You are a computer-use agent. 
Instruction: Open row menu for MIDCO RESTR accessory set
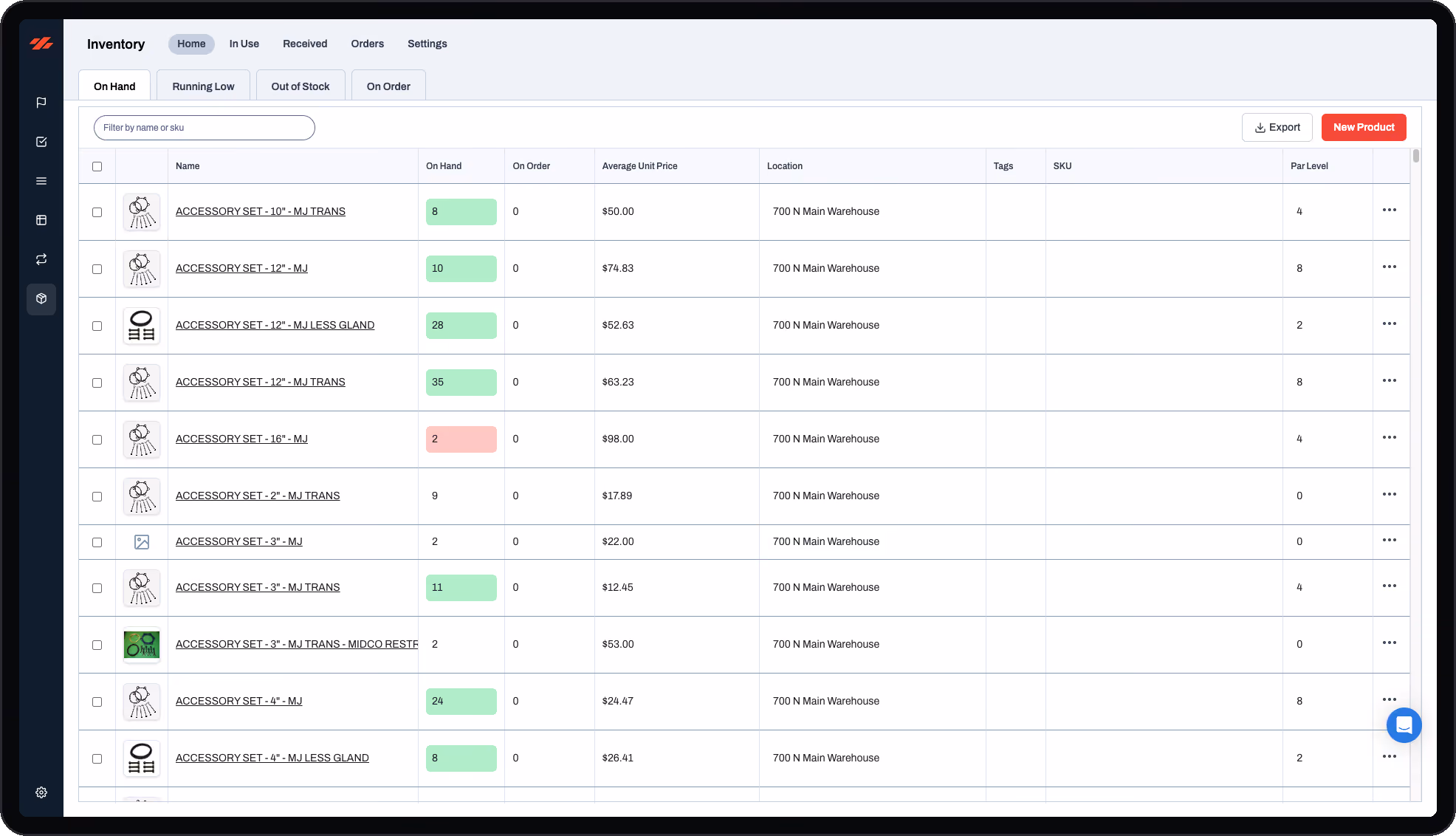1389,643
